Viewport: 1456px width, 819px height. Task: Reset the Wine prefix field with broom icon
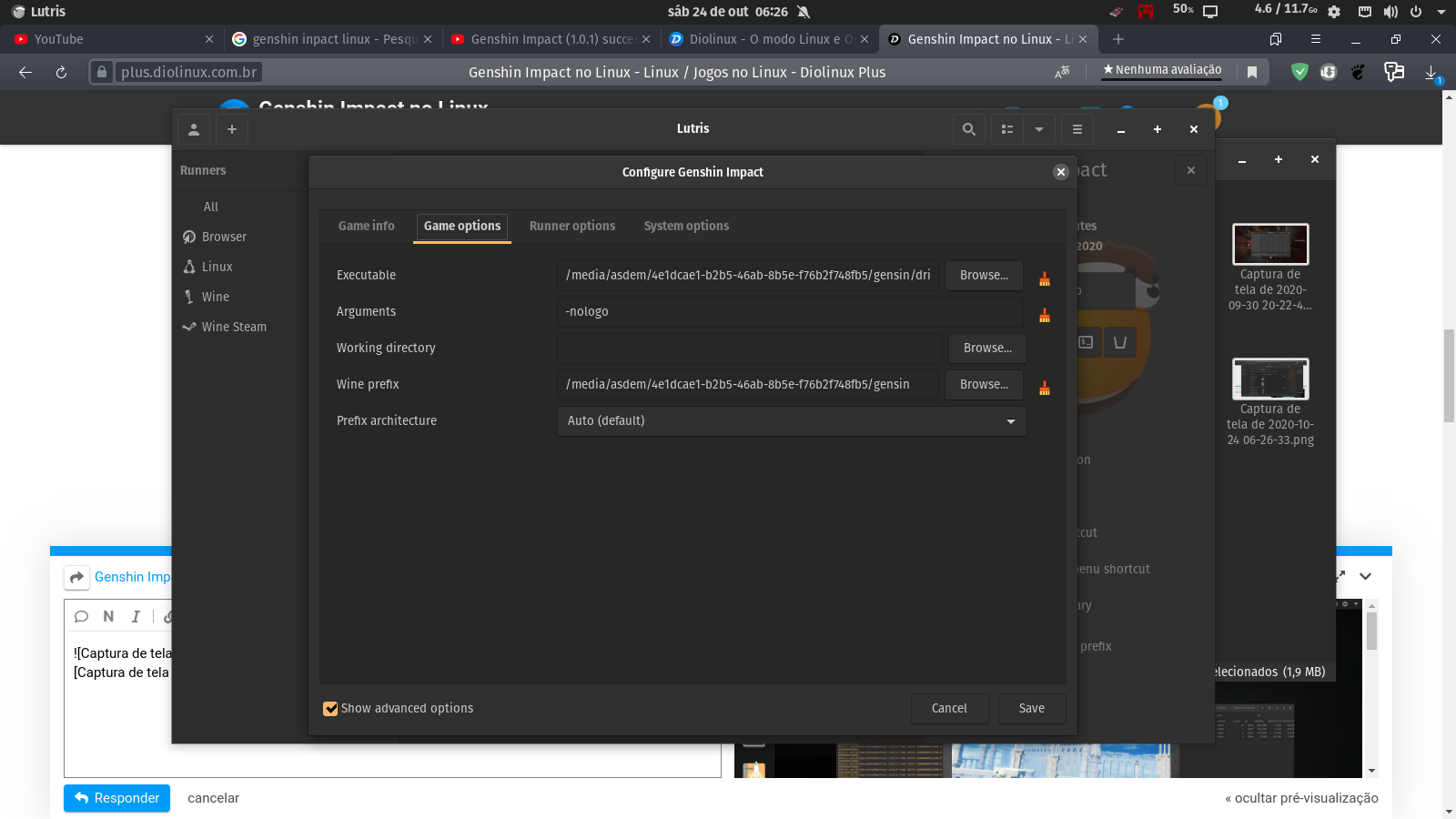point(1045,388)
